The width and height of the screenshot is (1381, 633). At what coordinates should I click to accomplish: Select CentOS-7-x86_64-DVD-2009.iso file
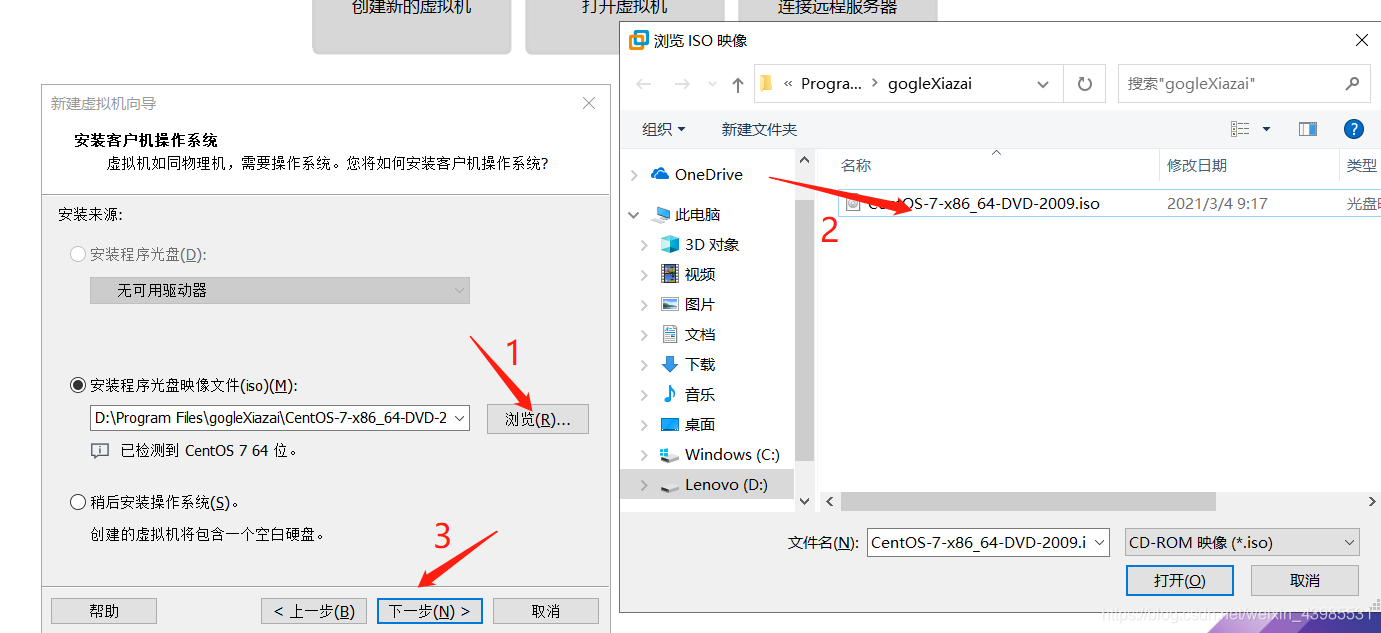(x=972, y=203)
